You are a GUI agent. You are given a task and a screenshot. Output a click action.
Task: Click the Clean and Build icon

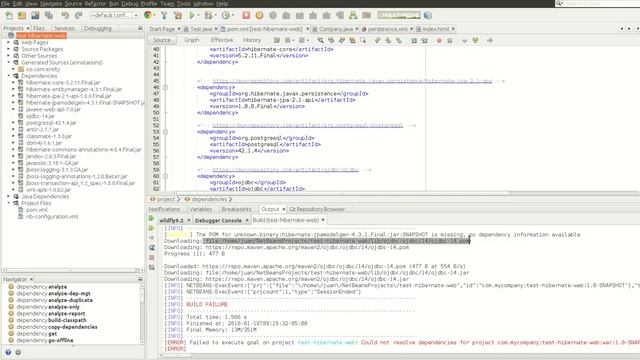click(x=178, y=16)
